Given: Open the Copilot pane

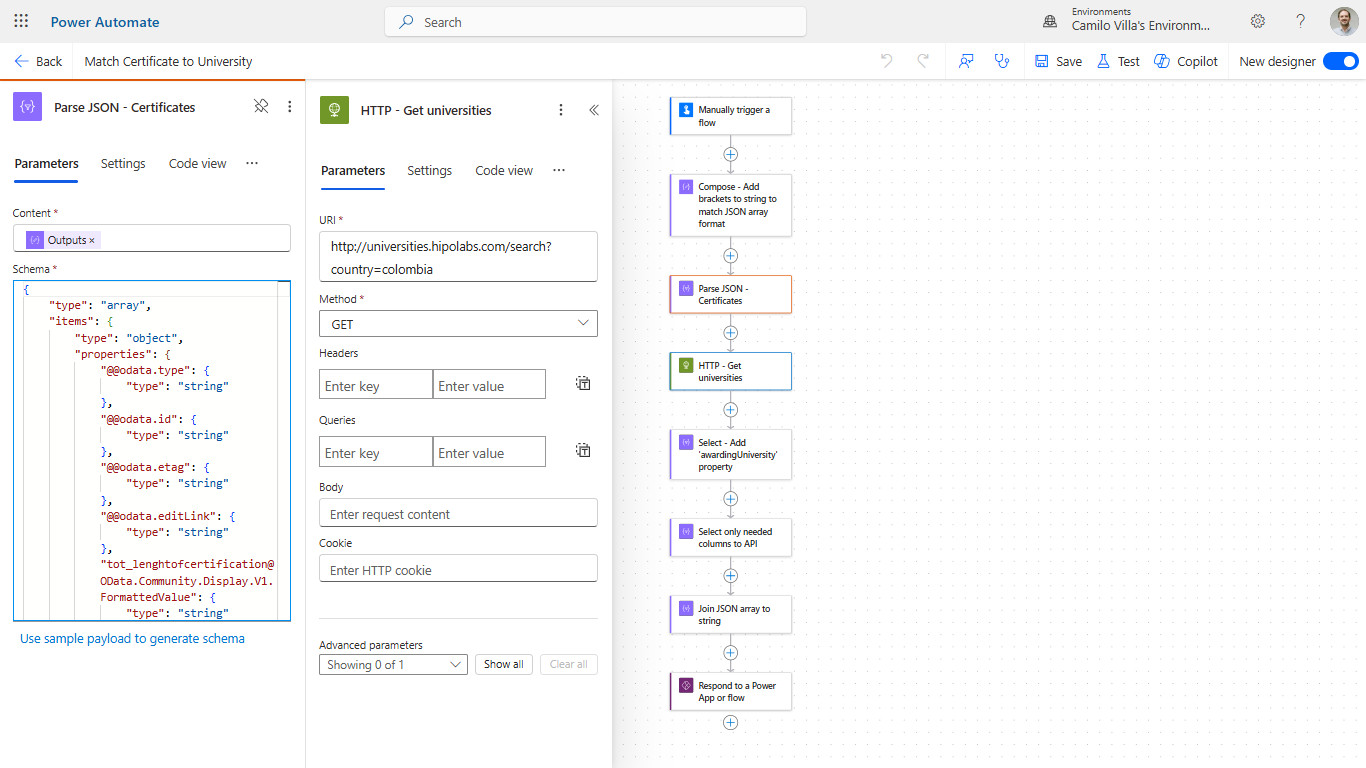Looking at the screenshot, I should pyautogui.click(x=1186, y=61).
